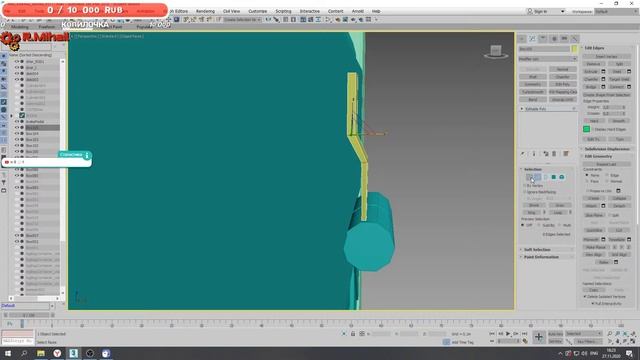Click Create Shape From Selection button
640x360 pixels.
[x=607, y=95]
